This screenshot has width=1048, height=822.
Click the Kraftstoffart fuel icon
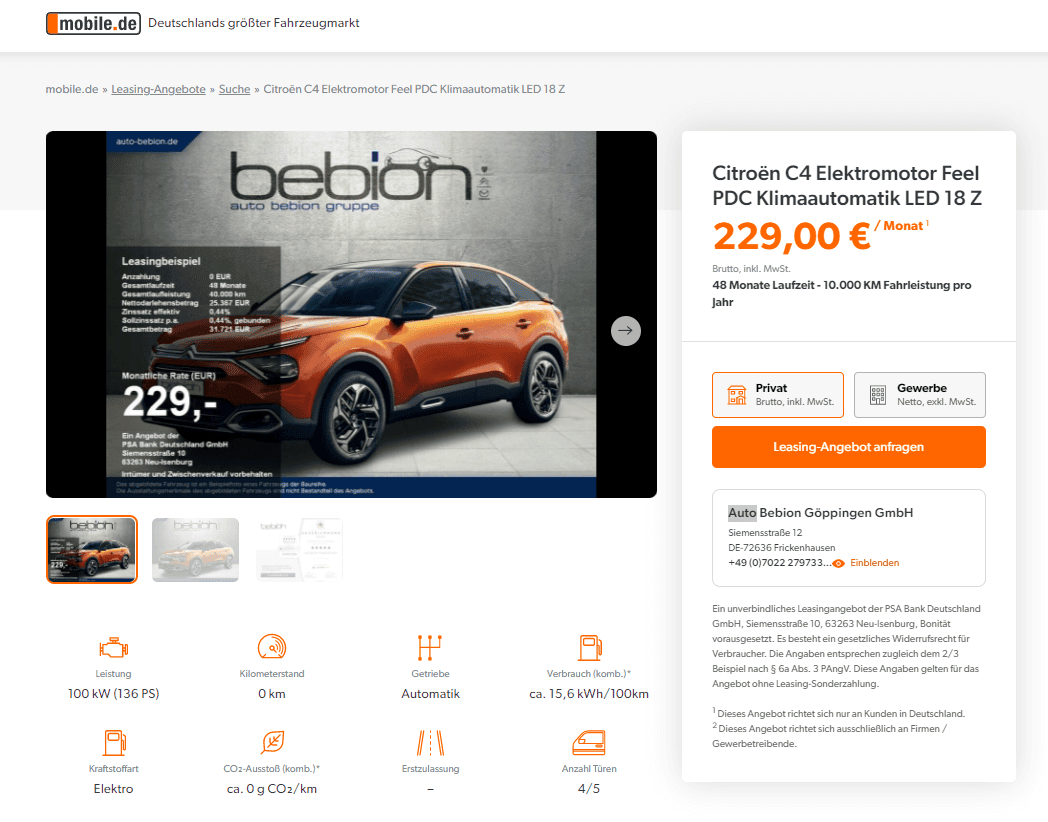114,742
